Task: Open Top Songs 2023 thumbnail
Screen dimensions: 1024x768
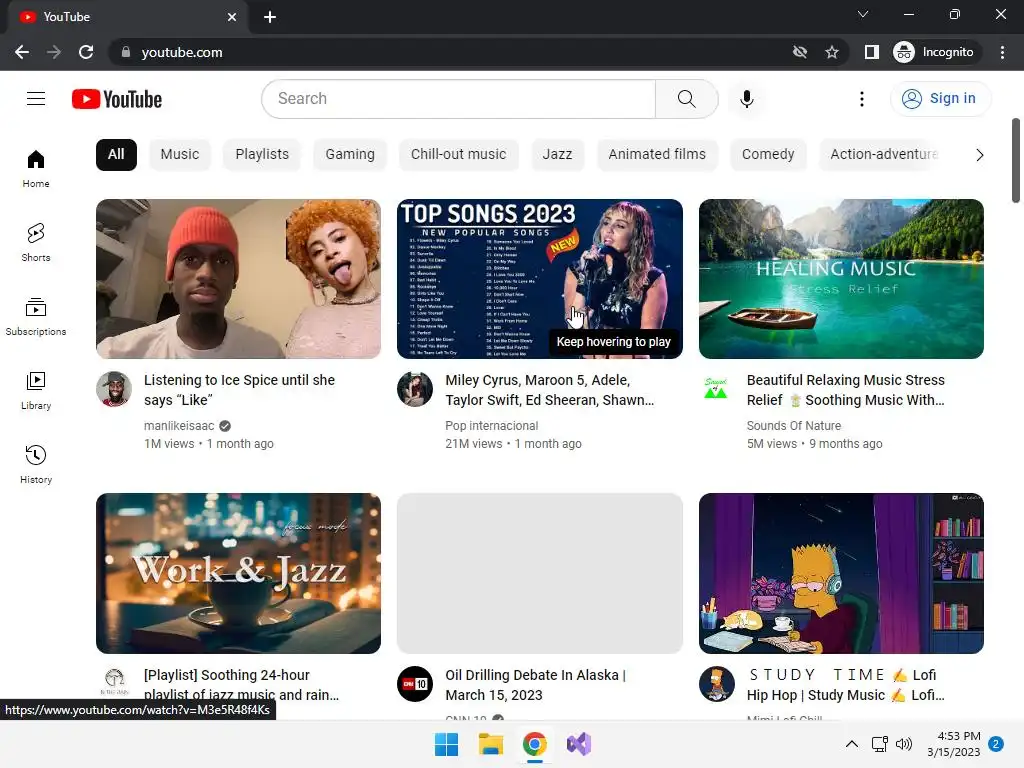Action: (539, 279)
